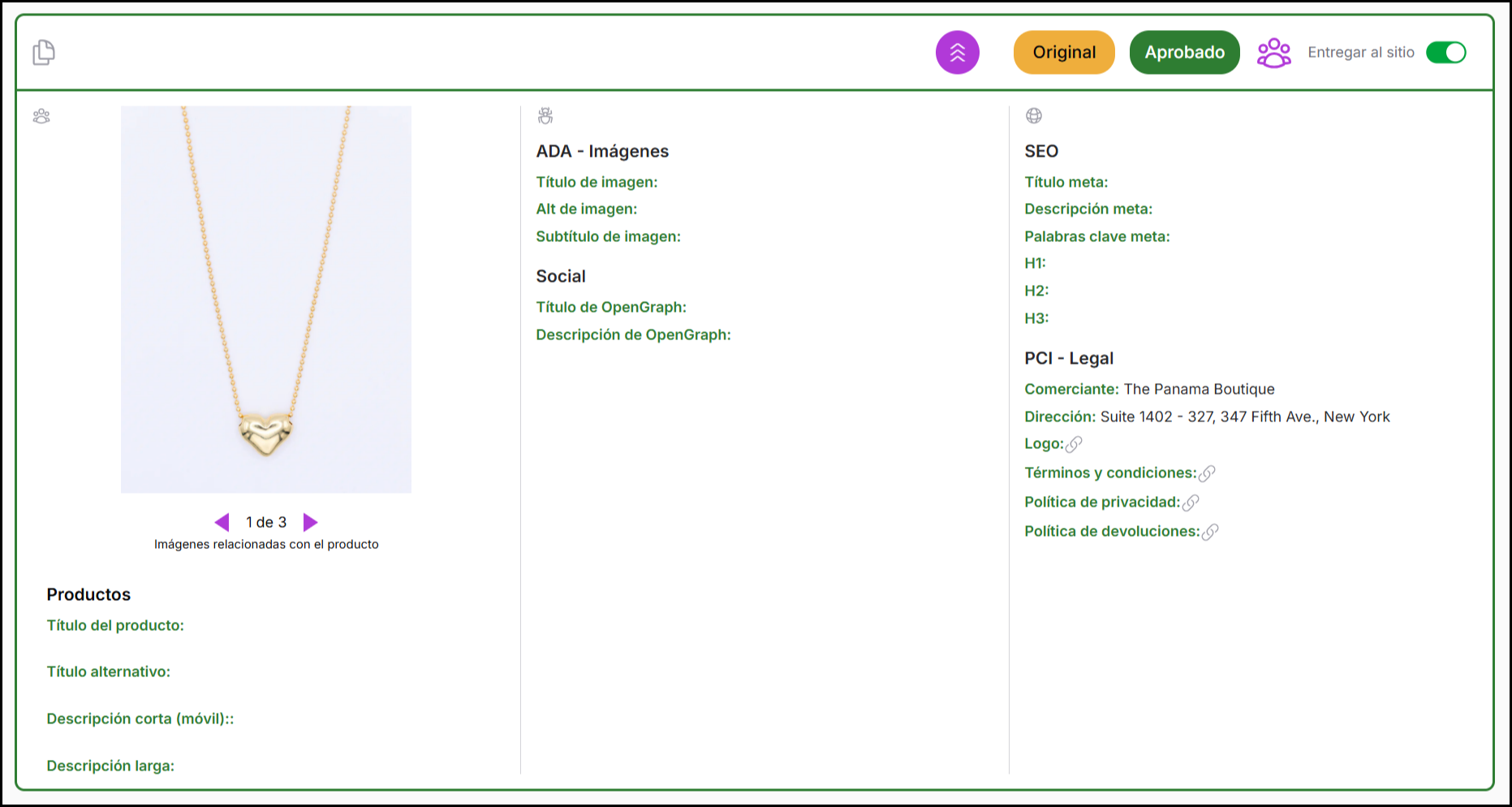Toggle the Entregar al sitio switch
The height and width of the screenshot is (807, 1512).
coord(1445,53)
